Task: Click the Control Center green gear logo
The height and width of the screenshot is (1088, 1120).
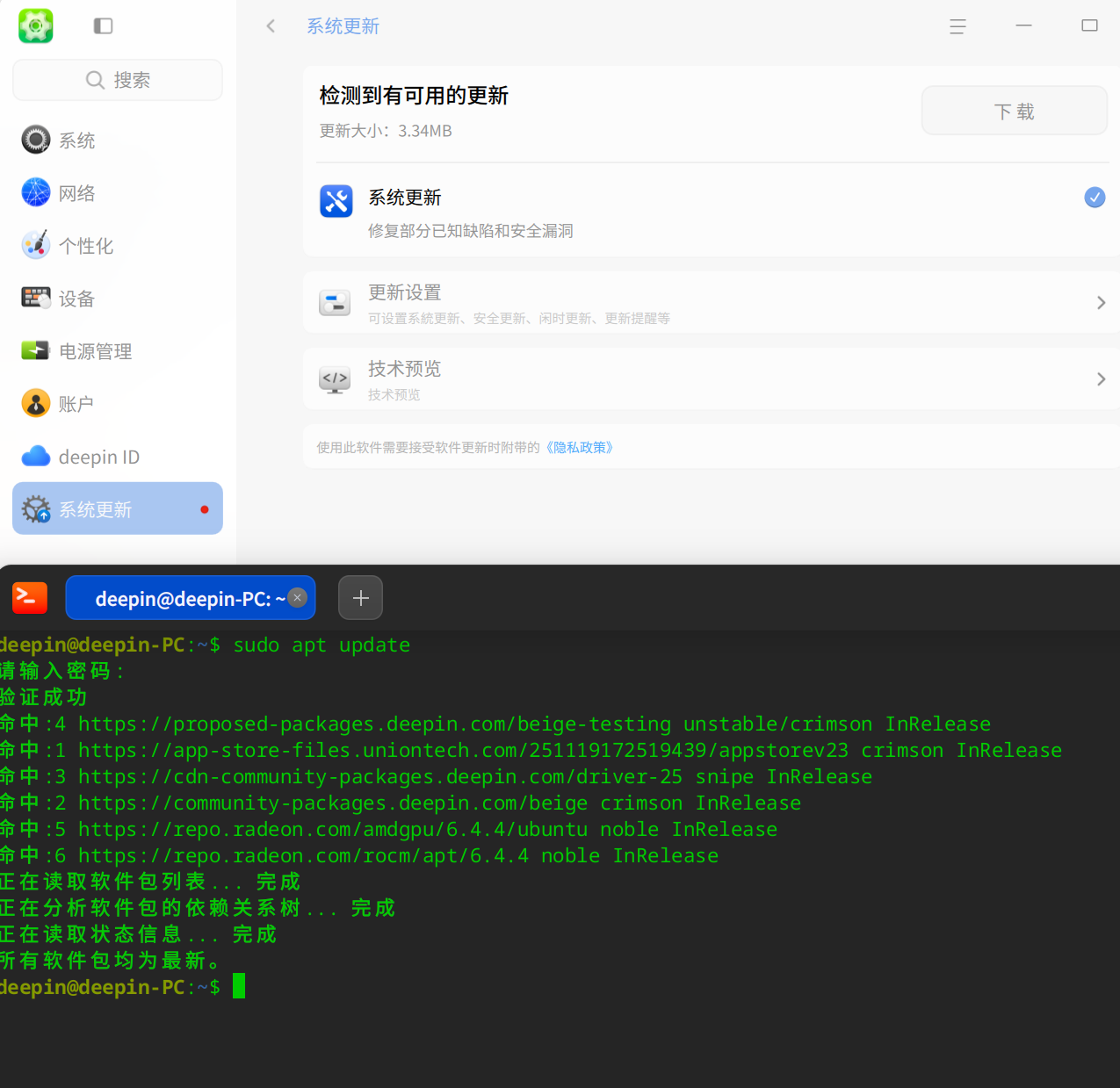Action: click(36, 25)
